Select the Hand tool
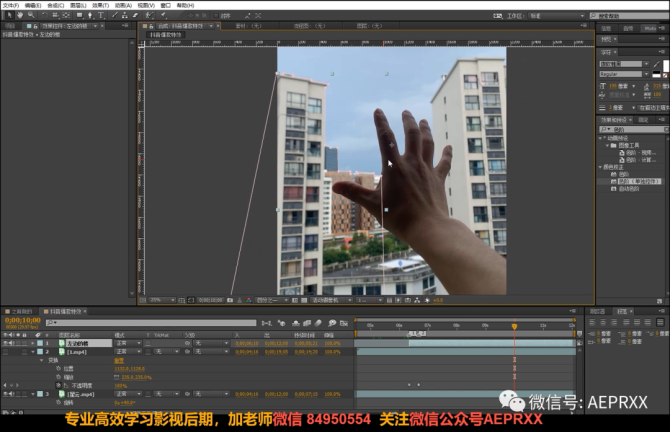This screenshot has width=670, height=432. coord(20,15)
